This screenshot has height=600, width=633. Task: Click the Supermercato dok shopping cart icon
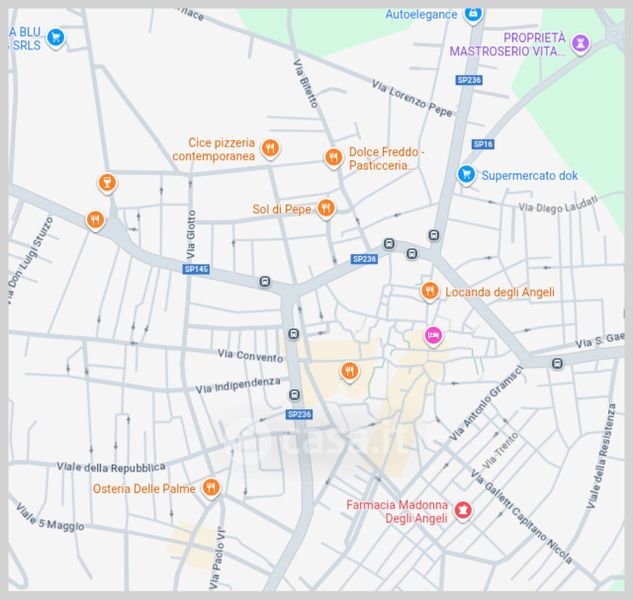(x=465, y=175)
